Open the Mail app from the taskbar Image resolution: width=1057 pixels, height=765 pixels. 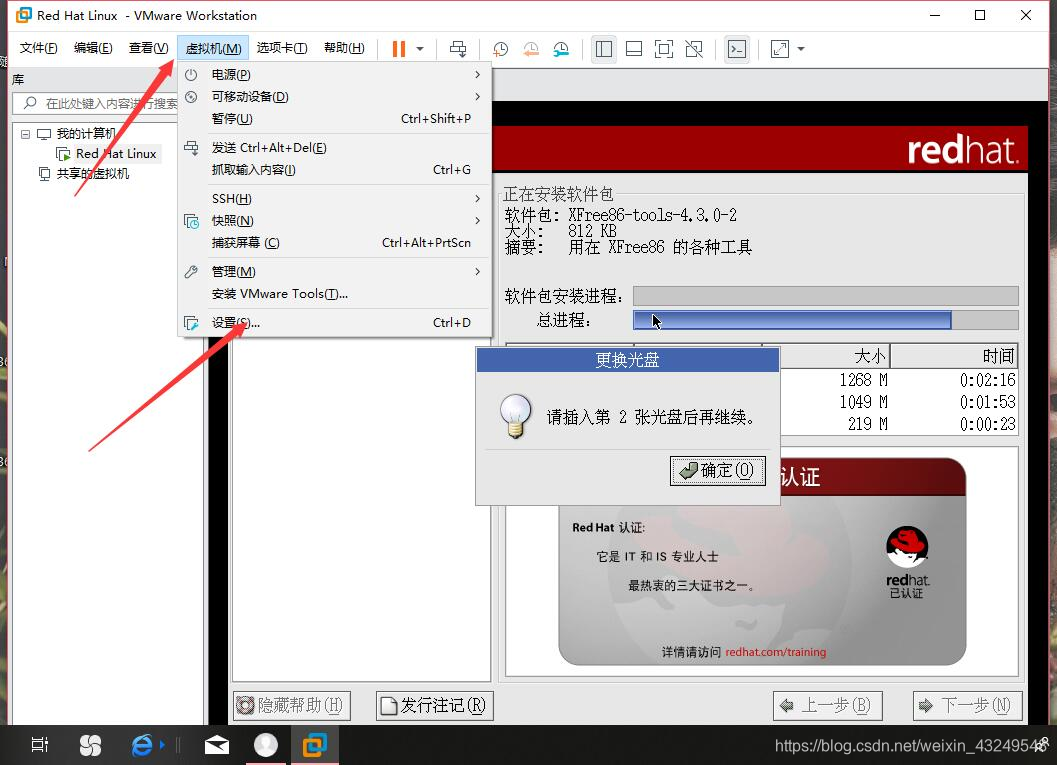[216, 745]
